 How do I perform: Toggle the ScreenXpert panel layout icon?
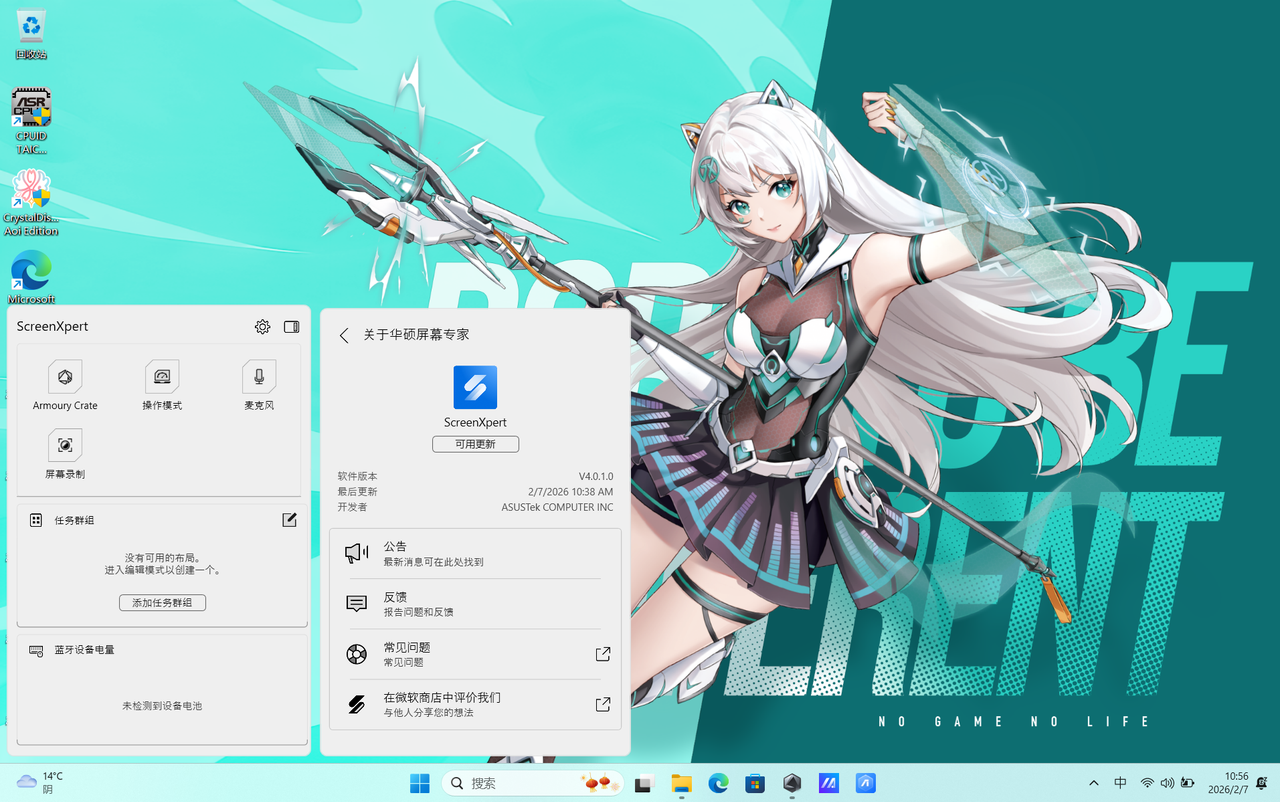point(292,327)
